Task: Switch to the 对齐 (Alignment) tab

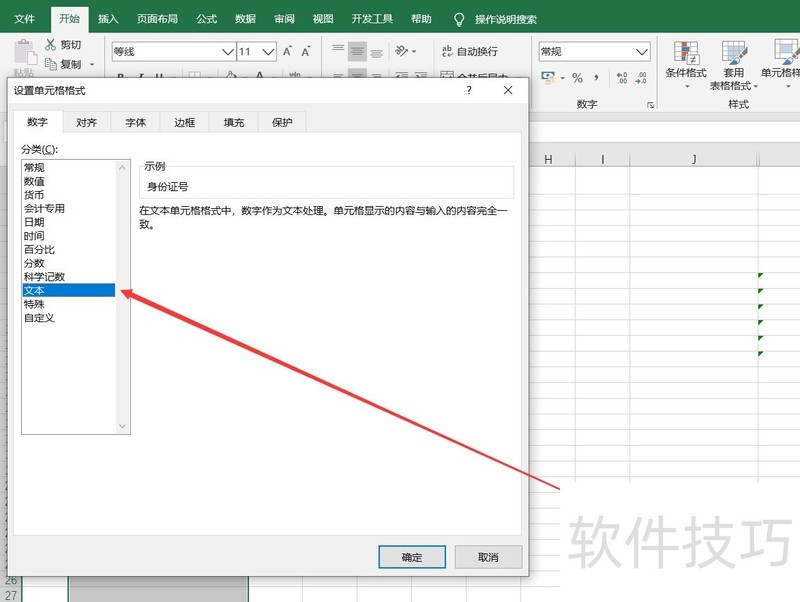Action: 87,122
